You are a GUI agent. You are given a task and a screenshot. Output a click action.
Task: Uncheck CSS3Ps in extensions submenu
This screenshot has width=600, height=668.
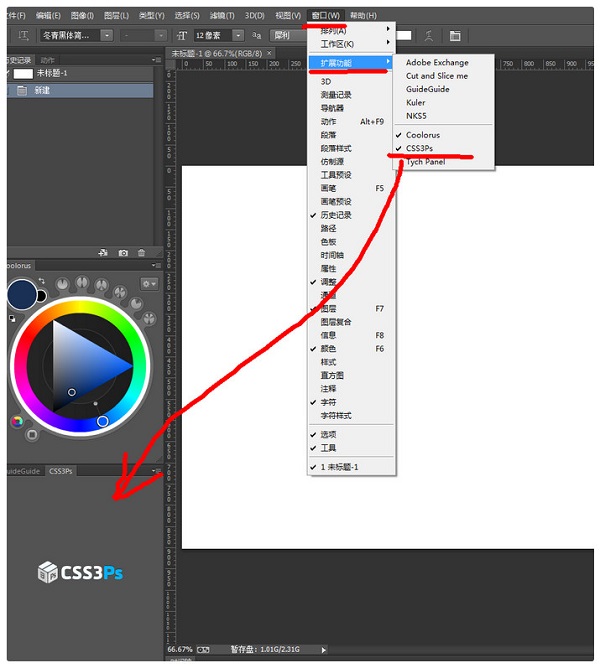pos(443,148)
